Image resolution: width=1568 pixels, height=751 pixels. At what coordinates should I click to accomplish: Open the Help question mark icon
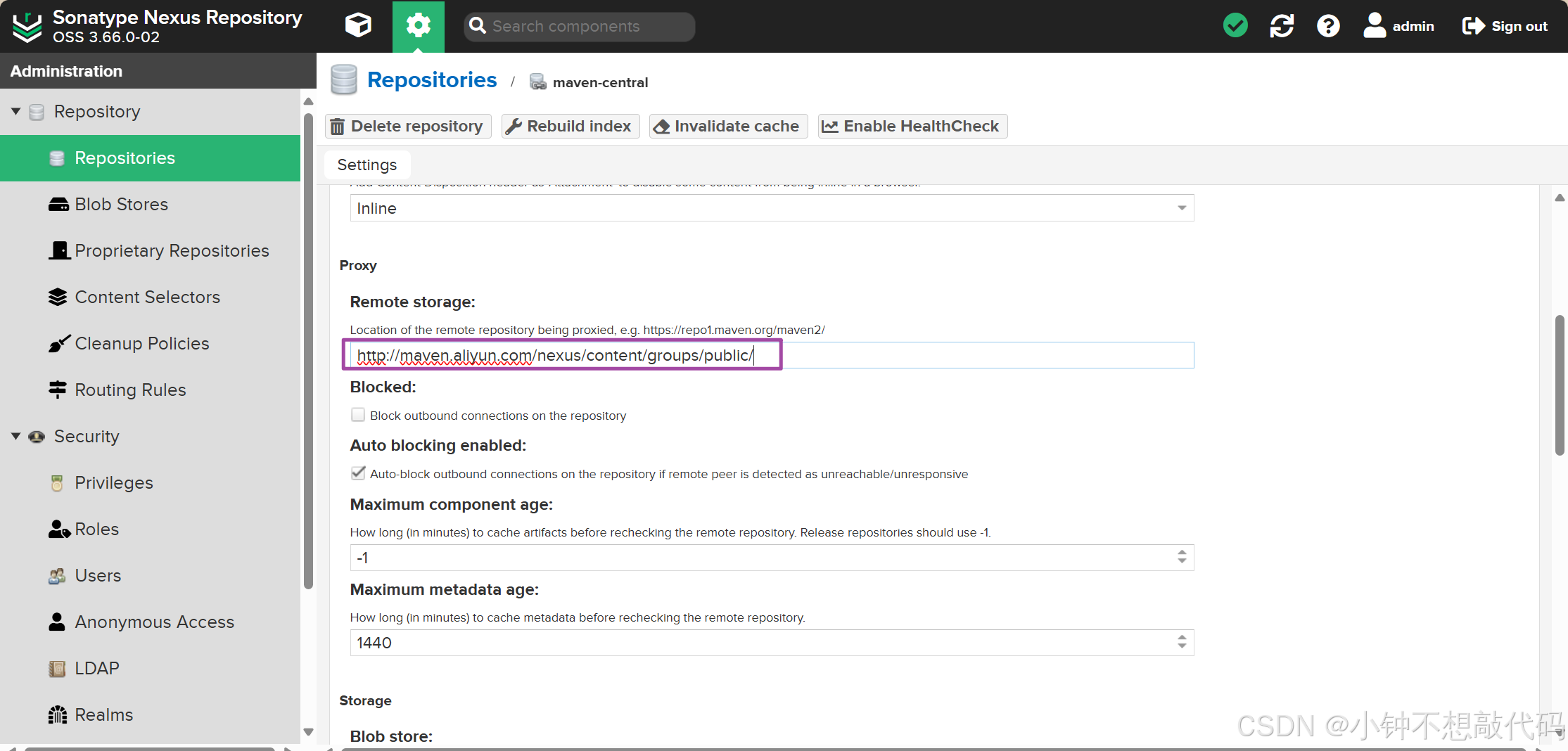[1328, 26]
